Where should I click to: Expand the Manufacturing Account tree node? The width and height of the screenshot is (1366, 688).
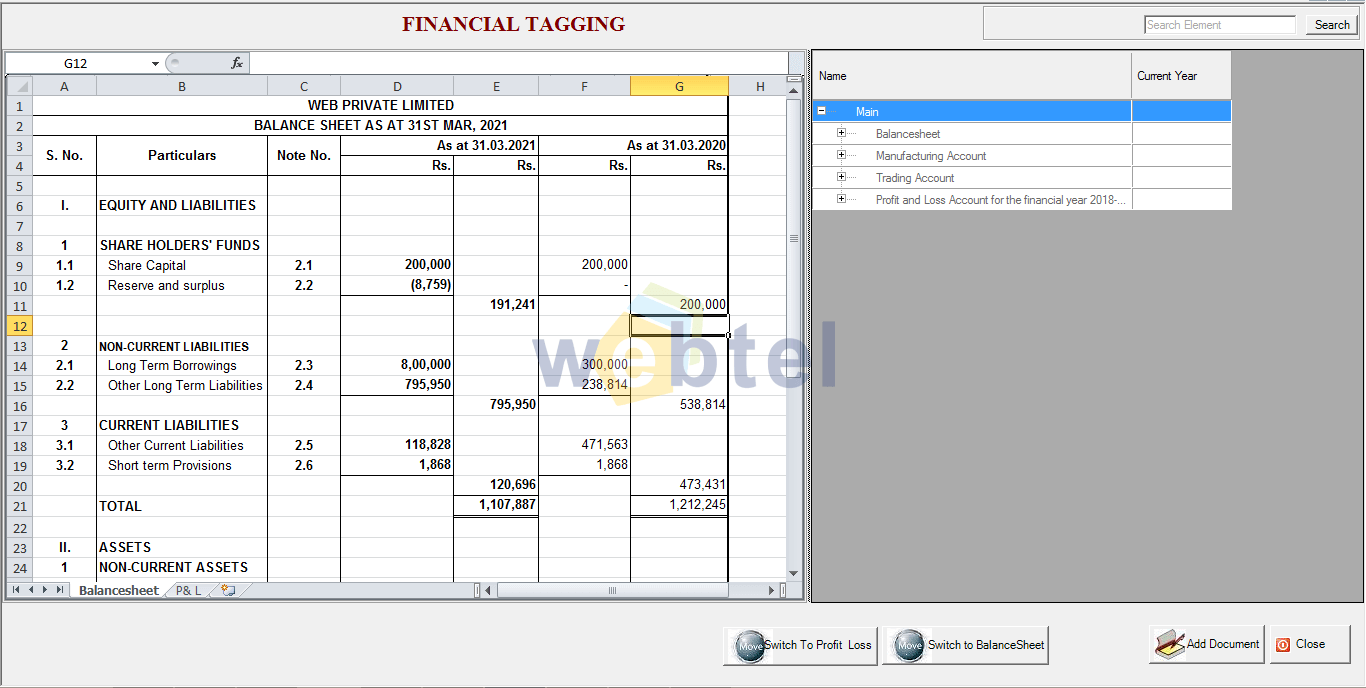[841, 155]
